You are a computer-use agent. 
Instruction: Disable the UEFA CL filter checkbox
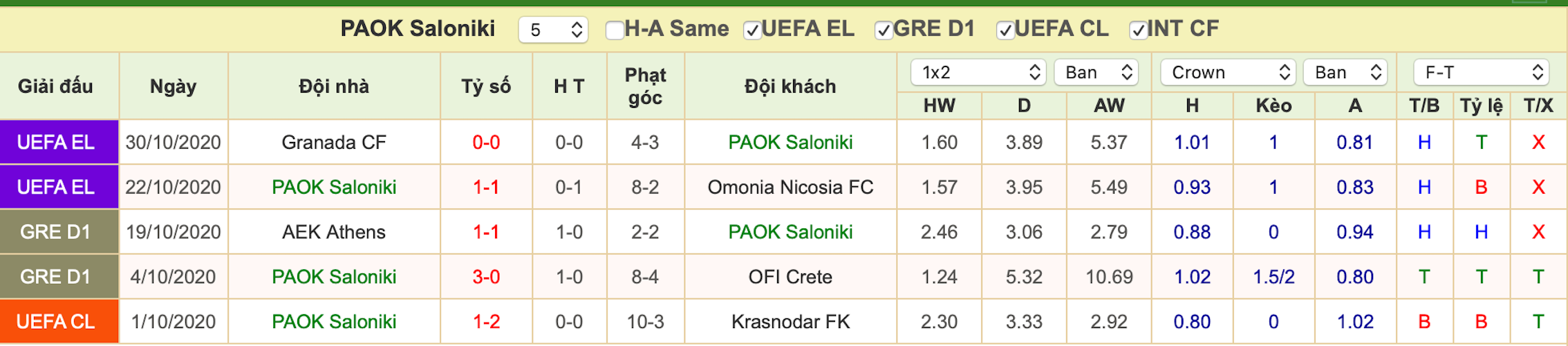point(1005,30)
